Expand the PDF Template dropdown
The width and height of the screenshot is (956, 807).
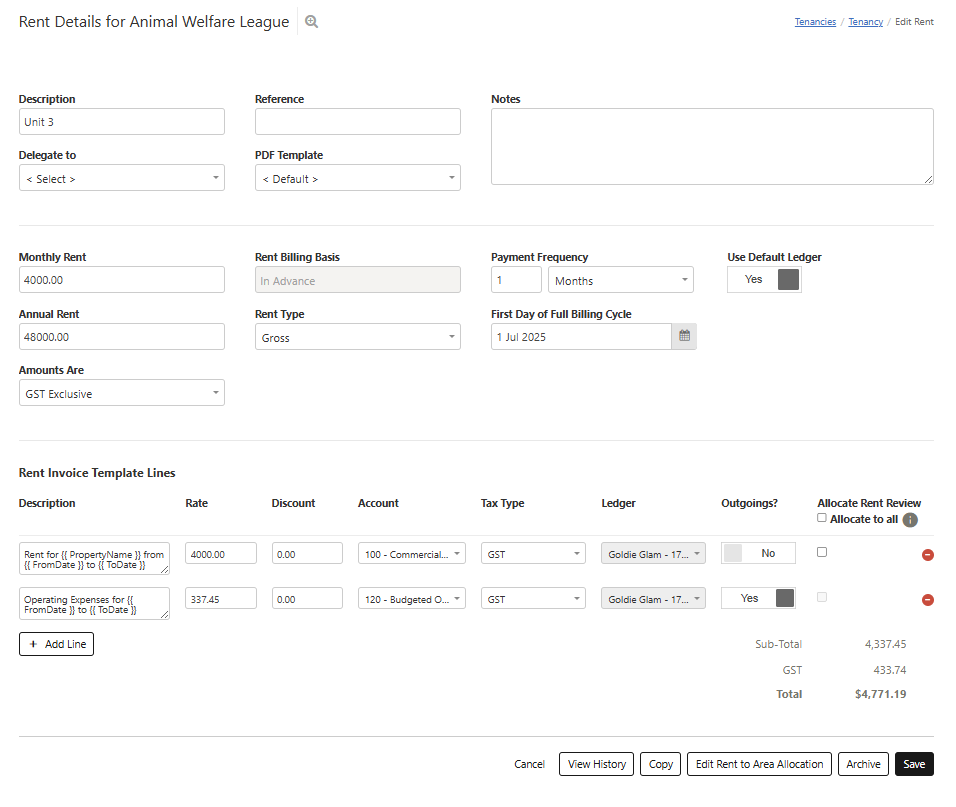[357, 179]
